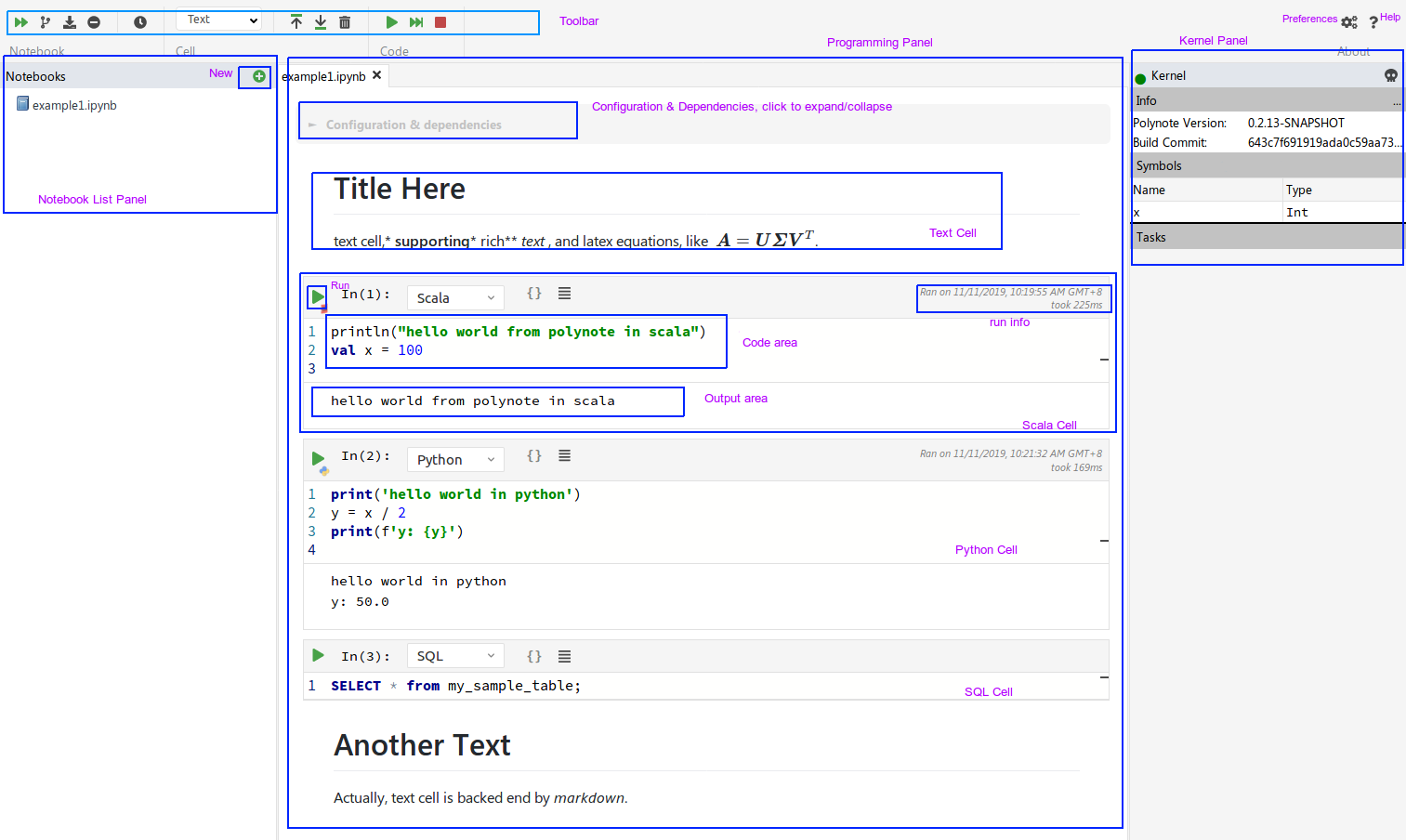
Task: Click the braces icon in the In(2) cell
Action: click(x=534, y=455)
